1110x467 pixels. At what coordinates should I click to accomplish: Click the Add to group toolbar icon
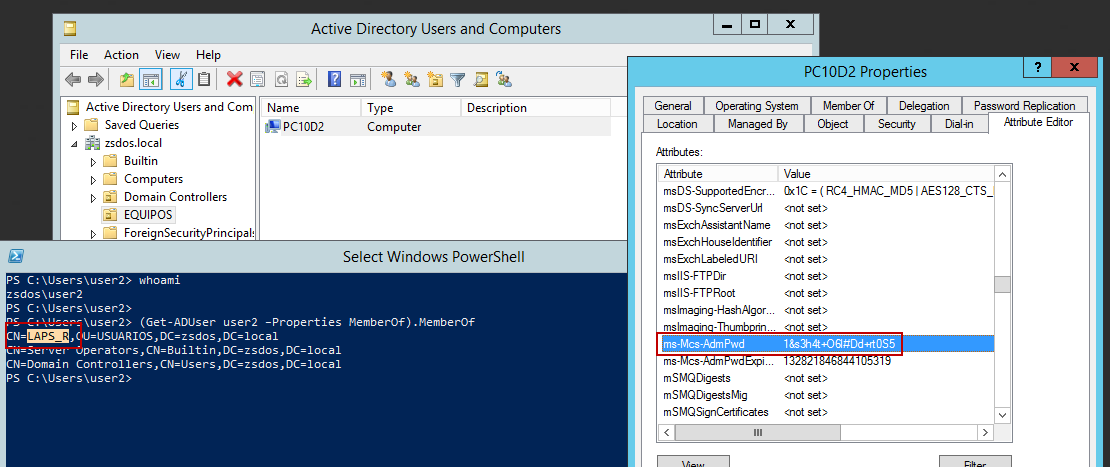[x=504, y=79]
